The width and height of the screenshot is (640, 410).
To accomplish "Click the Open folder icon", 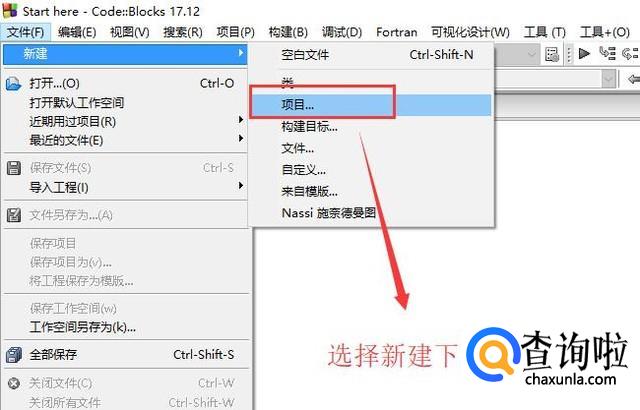I will [13, 84].
